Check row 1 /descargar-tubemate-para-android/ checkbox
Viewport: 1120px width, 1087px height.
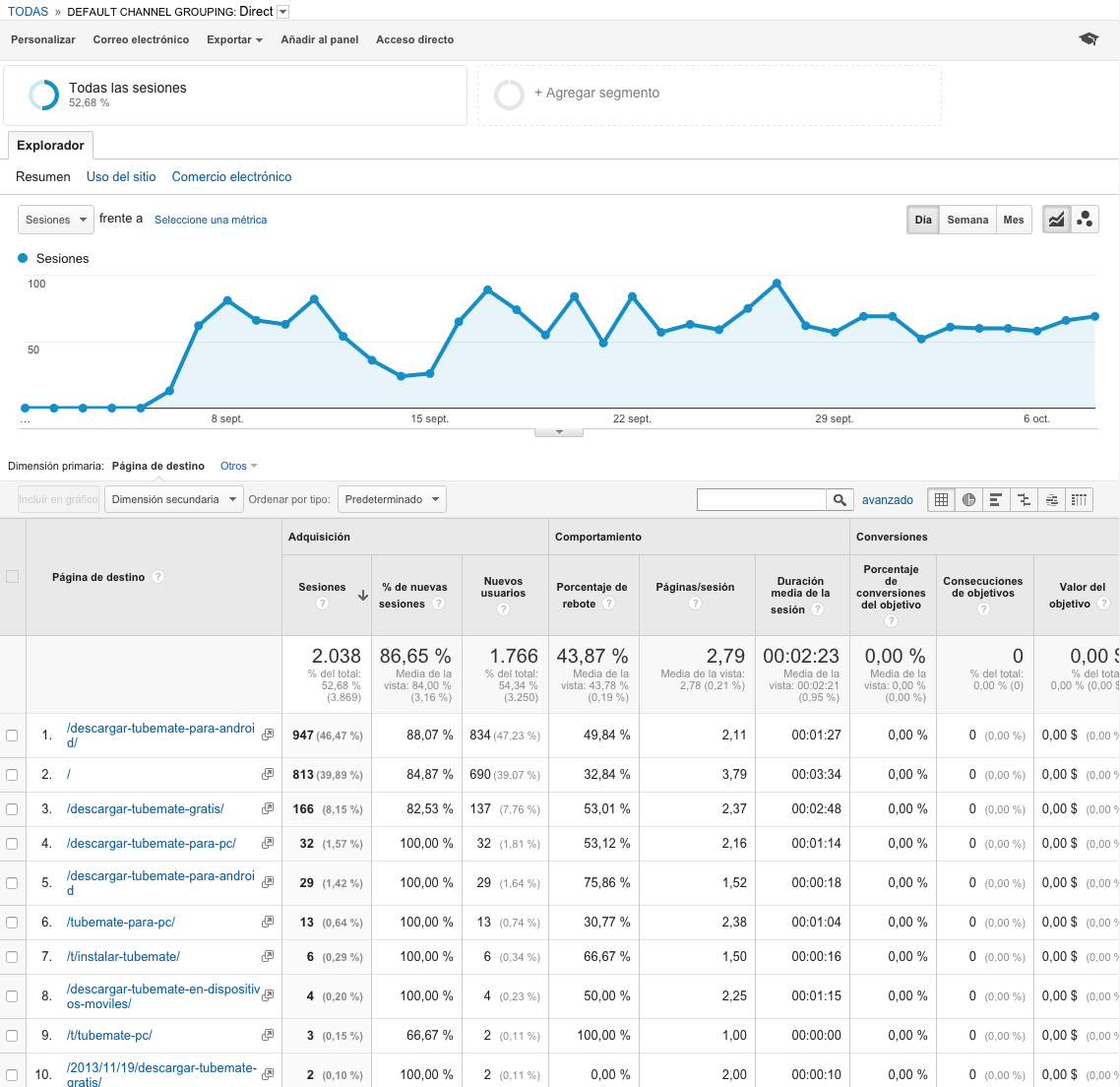[12, 735]
